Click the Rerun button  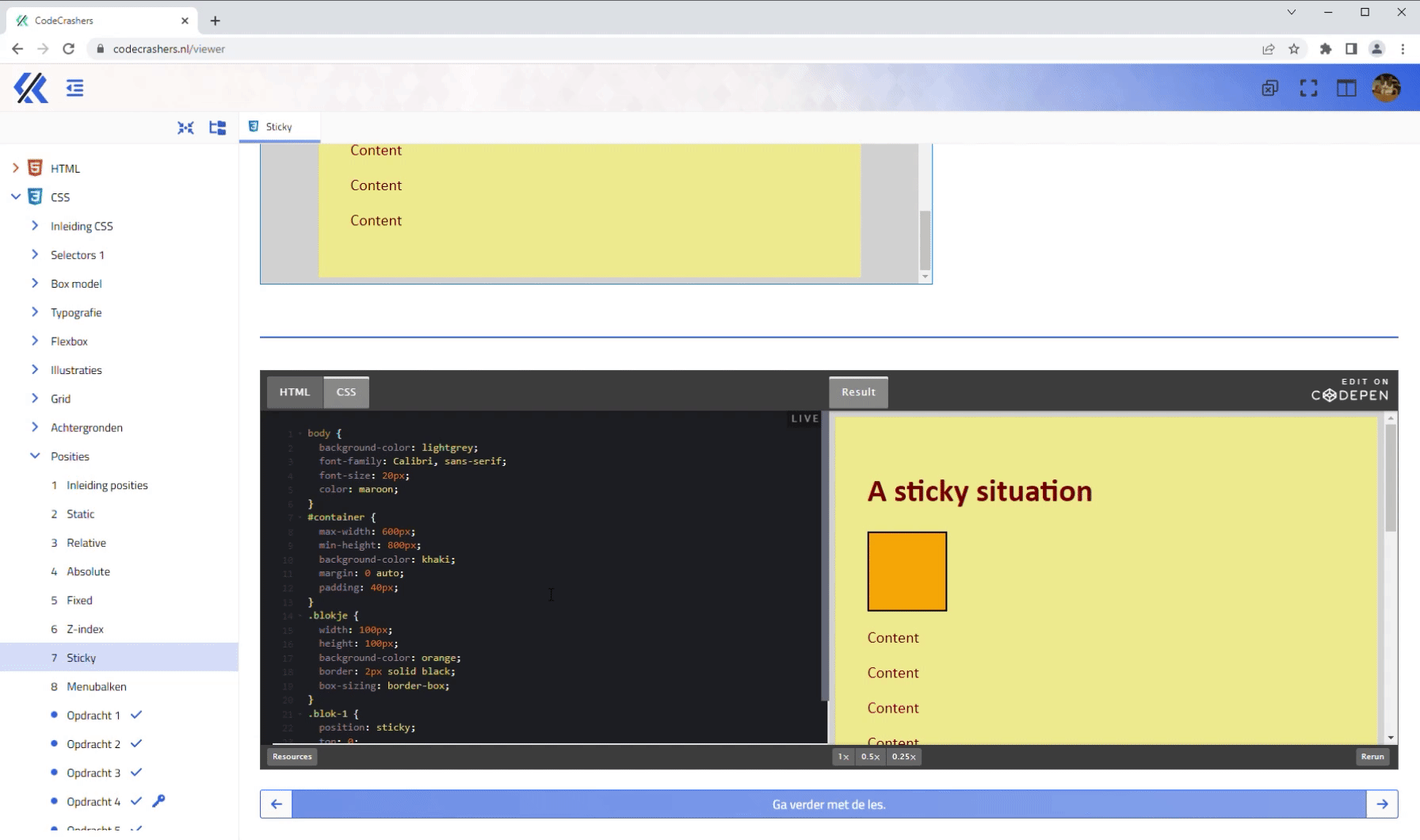click(1372, 757)
